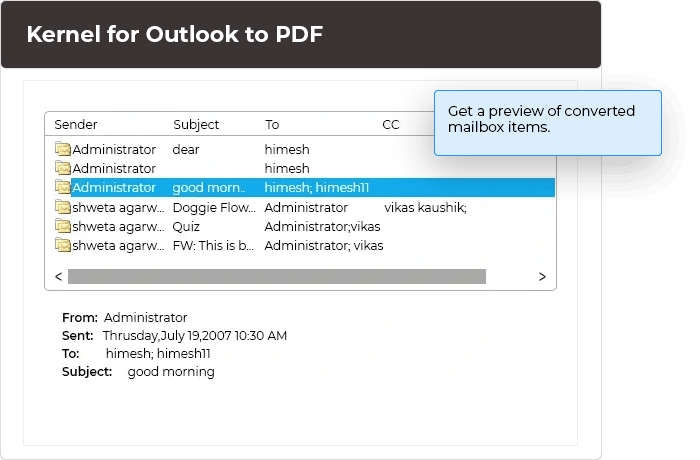700x460 pixels.
Task: Click the preview 'From:' value Administrator
Action: pos(146,318)
